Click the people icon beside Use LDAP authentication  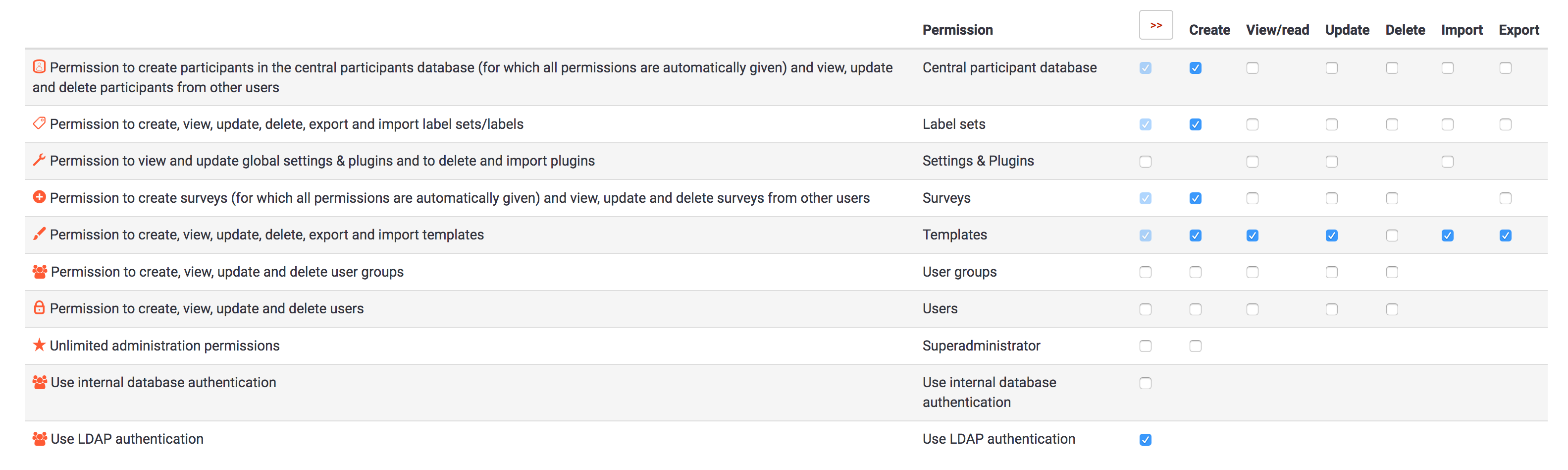point(40,439)
